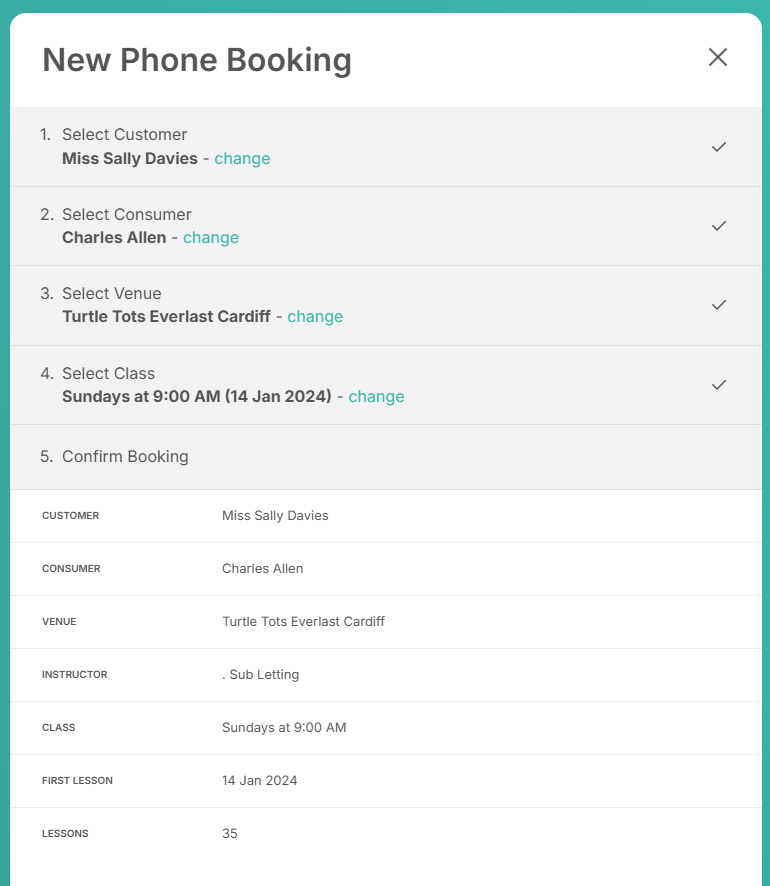Click the New Phone Booking title

(197, 60)
